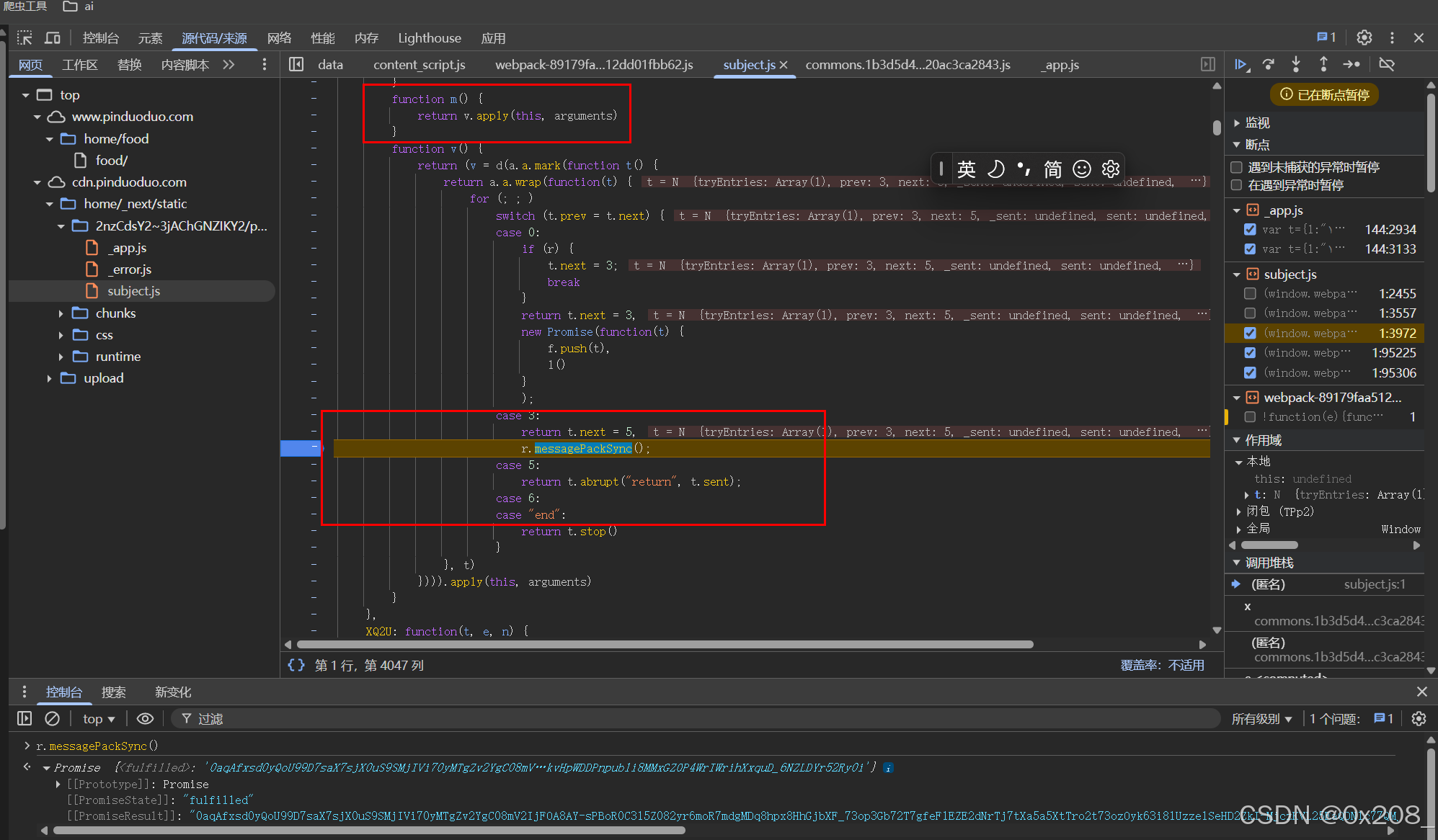Select _app.js in file tree
Image resolution: width=1438 pixels, height=840 pixels.
[127, 248]
